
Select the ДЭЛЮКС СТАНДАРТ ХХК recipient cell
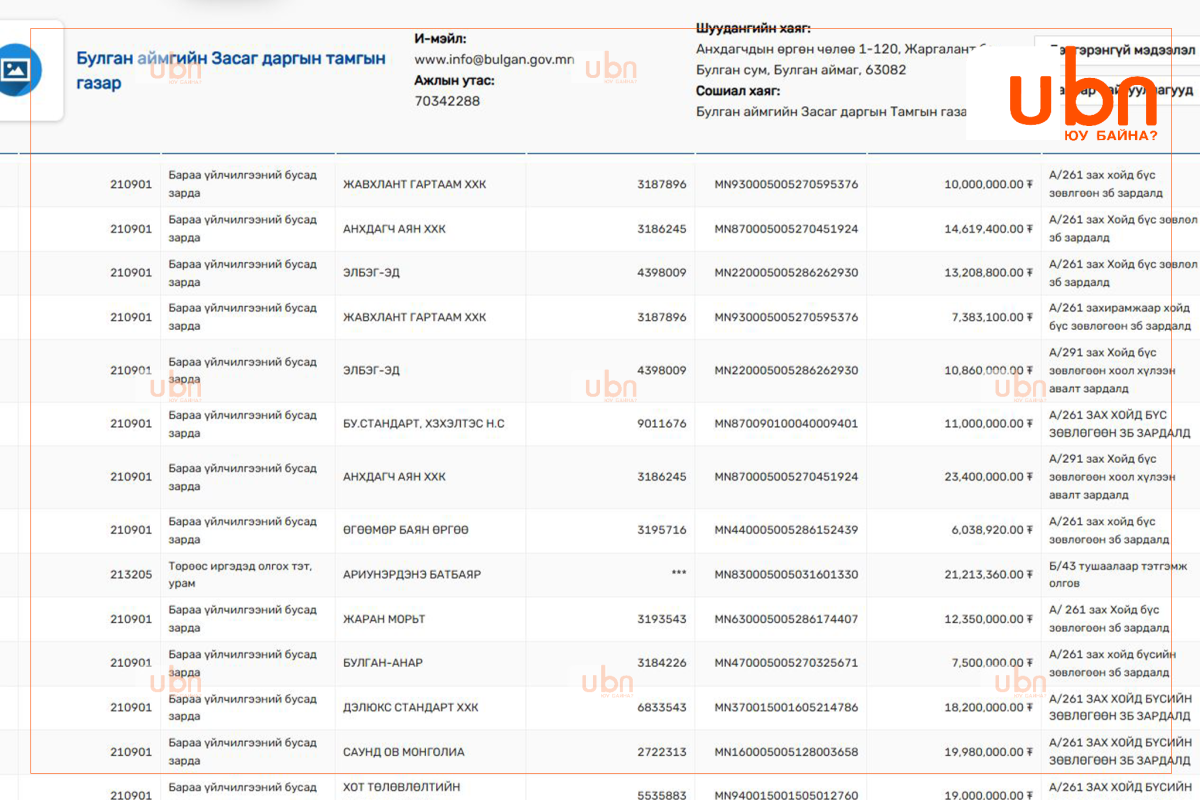(x=411, y=708)
